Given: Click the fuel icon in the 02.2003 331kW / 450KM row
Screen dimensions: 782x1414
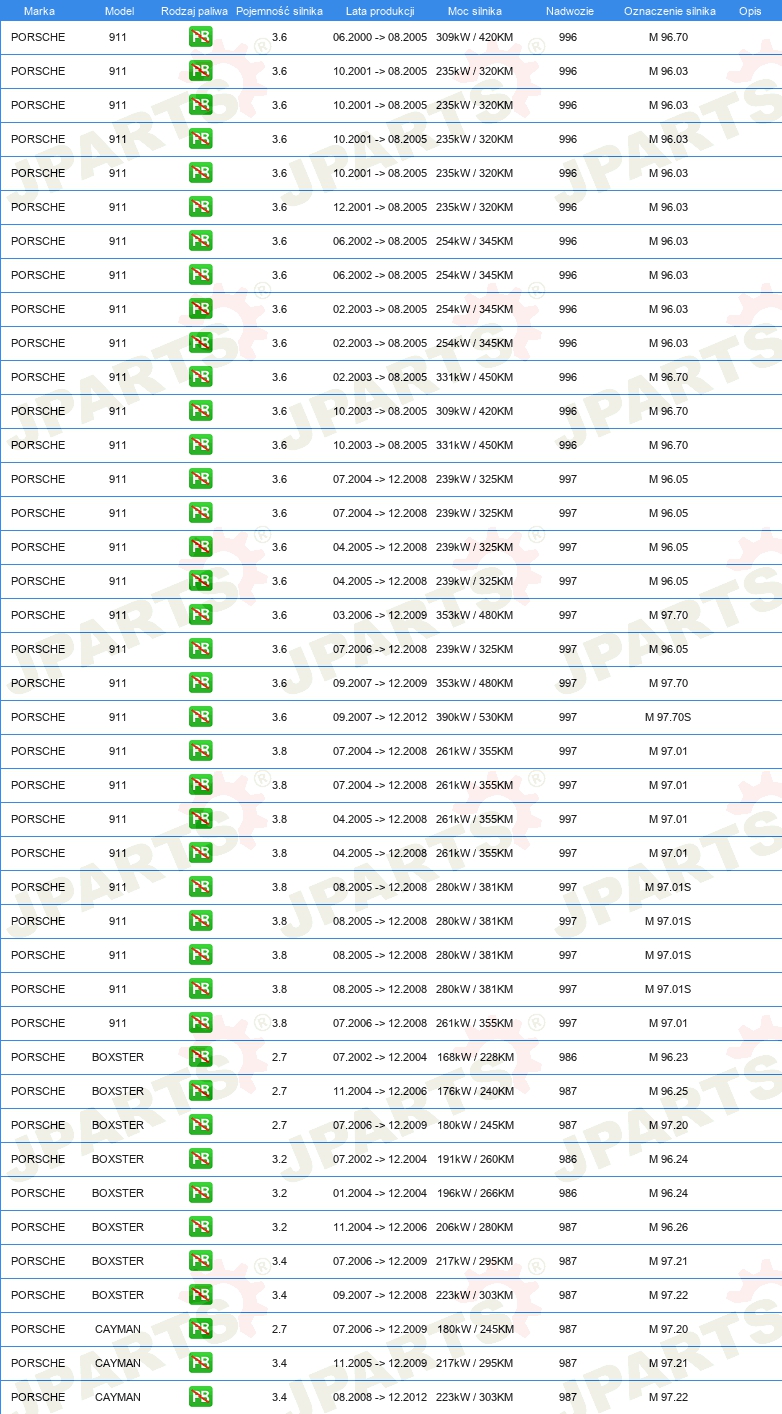Looking at the screenshot, I should [x=200, y=378].
